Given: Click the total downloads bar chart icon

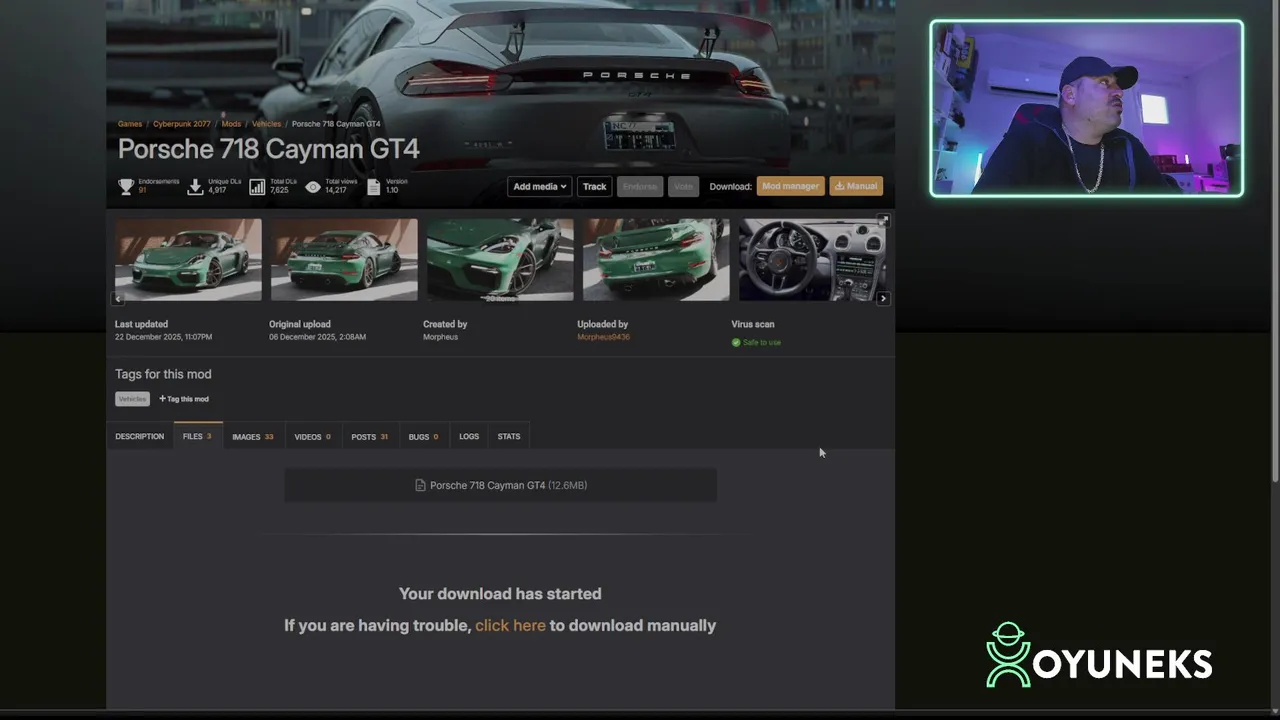Looking at the screenshot, I should (257, 187).
